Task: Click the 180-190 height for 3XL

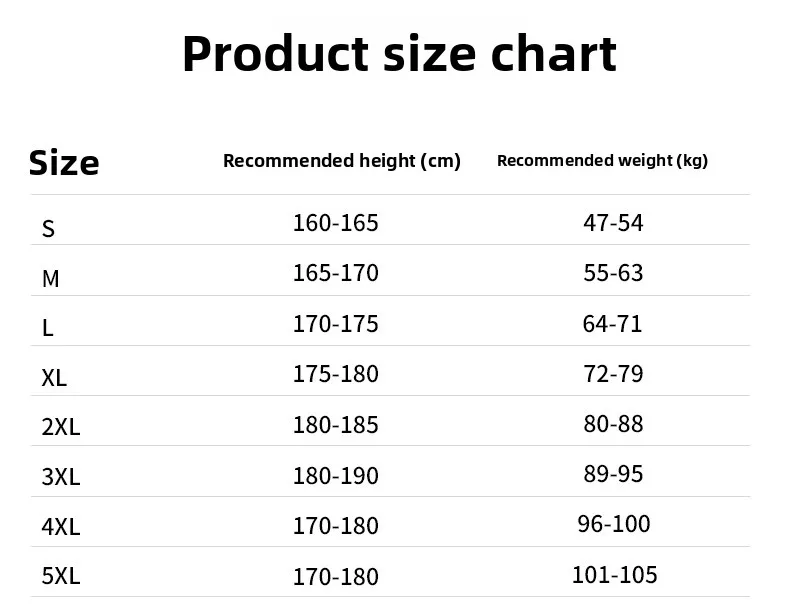Action: coord(336,476)
